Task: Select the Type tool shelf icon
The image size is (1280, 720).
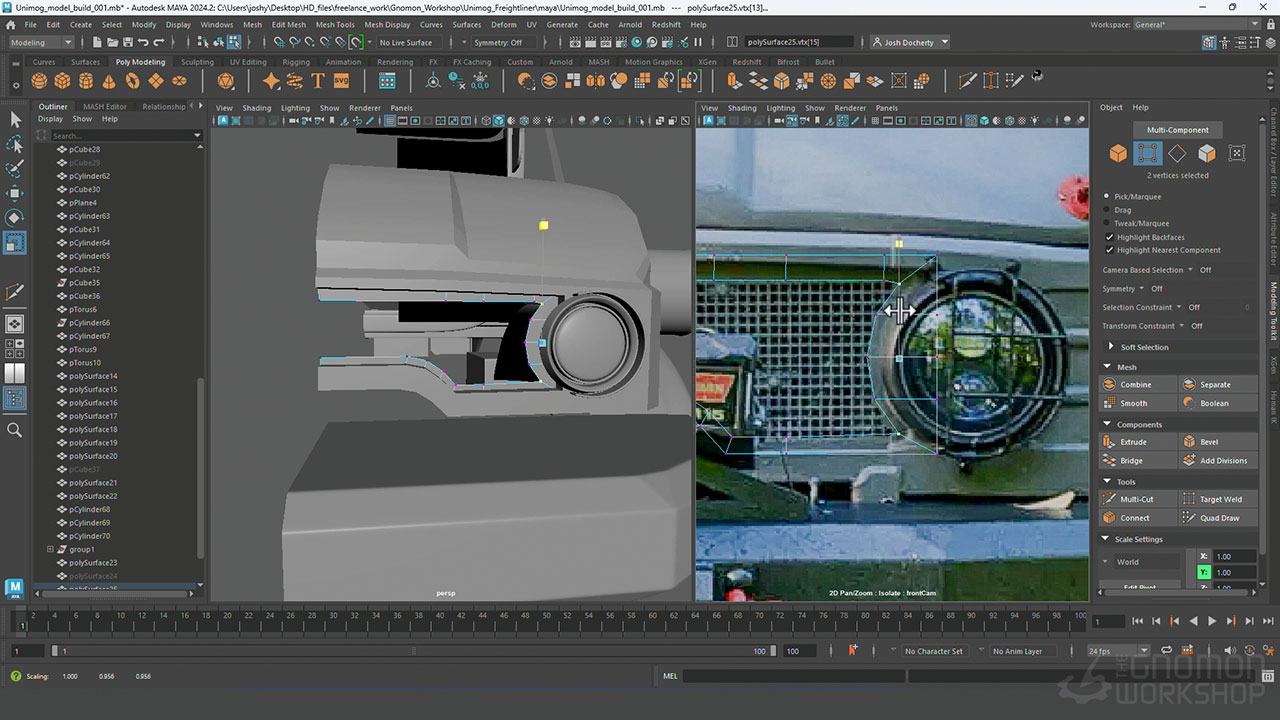Action: pos(318,81)
